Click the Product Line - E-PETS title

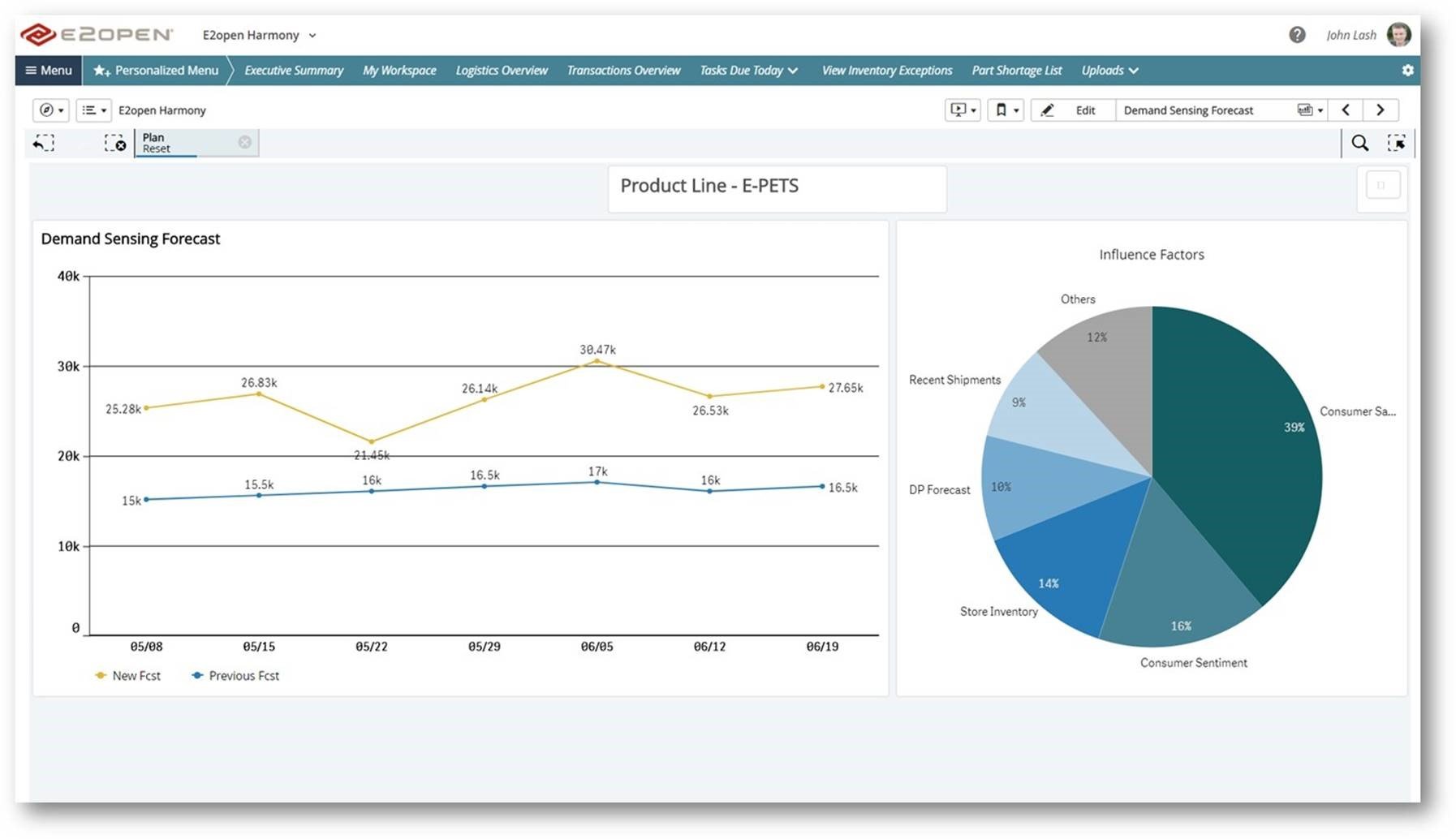click(x=709, y=186)
